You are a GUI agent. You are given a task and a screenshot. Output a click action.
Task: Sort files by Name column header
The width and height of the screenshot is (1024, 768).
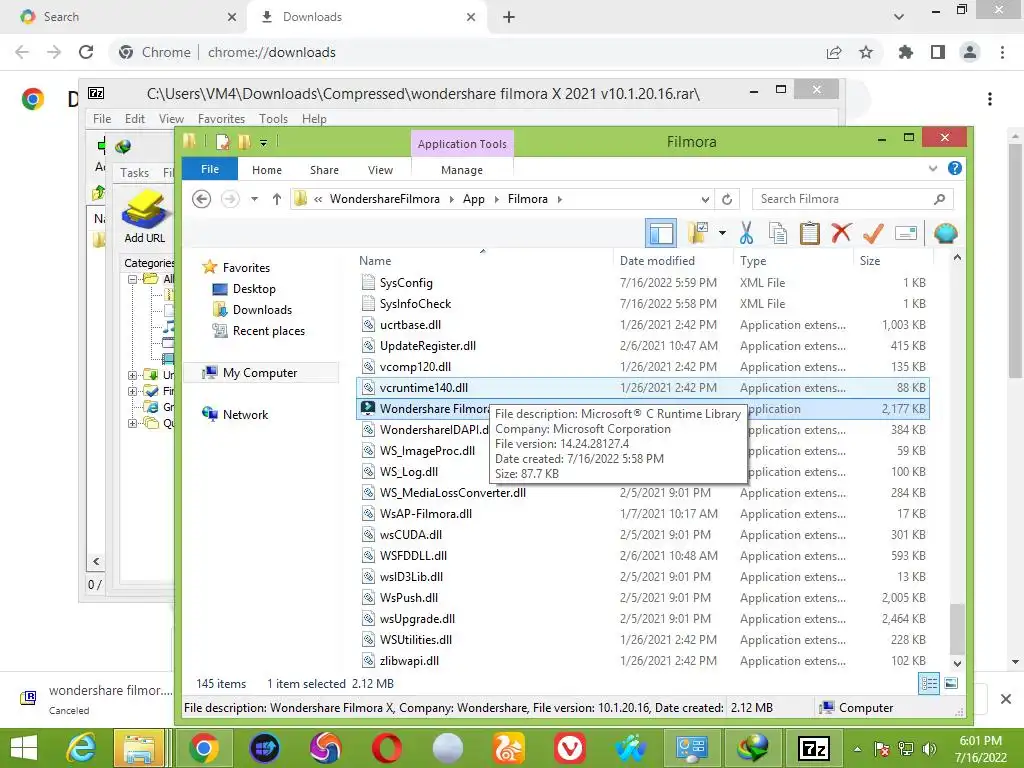tap(375, 261)
